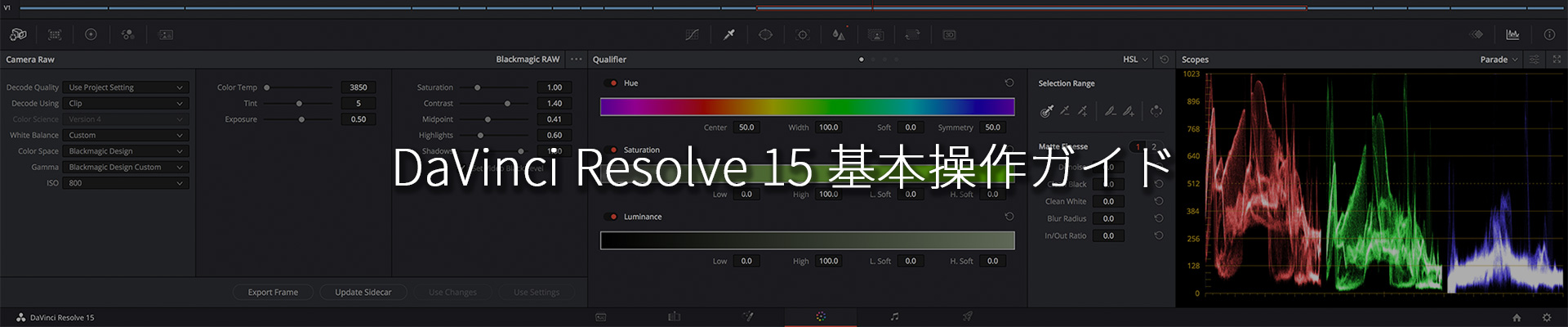
Task: Select the Qualifier eyedropper palette icon
Action: pyautogui.click(x=729, y=34)
